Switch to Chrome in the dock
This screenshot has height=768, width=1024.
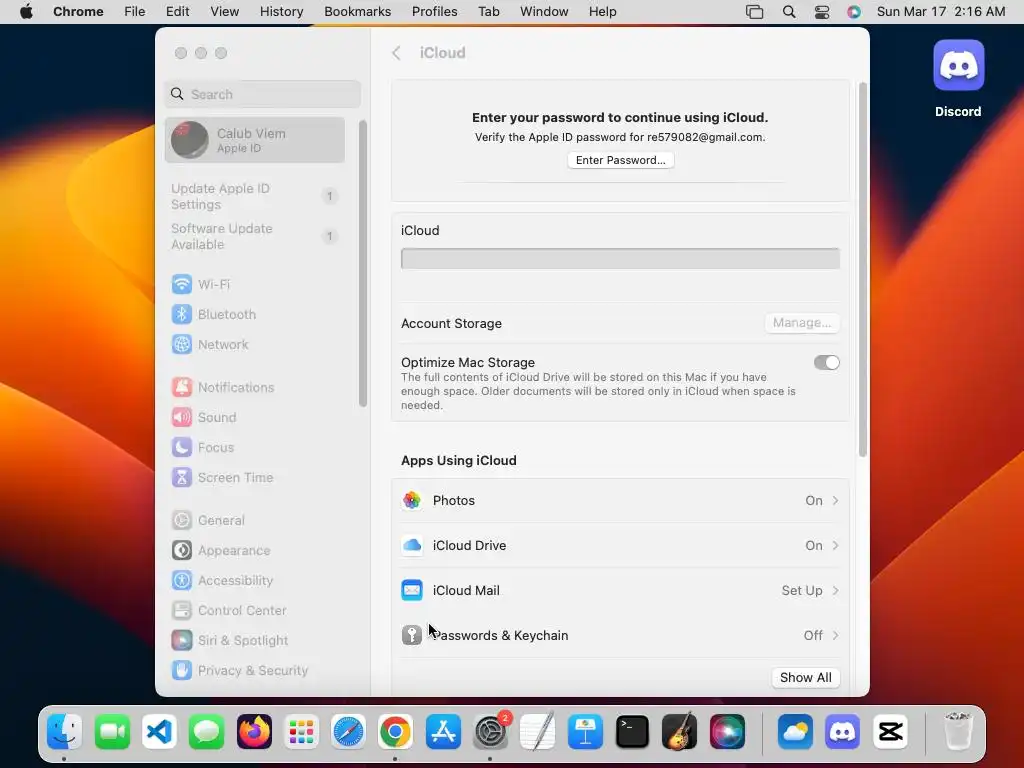(395, 731)
